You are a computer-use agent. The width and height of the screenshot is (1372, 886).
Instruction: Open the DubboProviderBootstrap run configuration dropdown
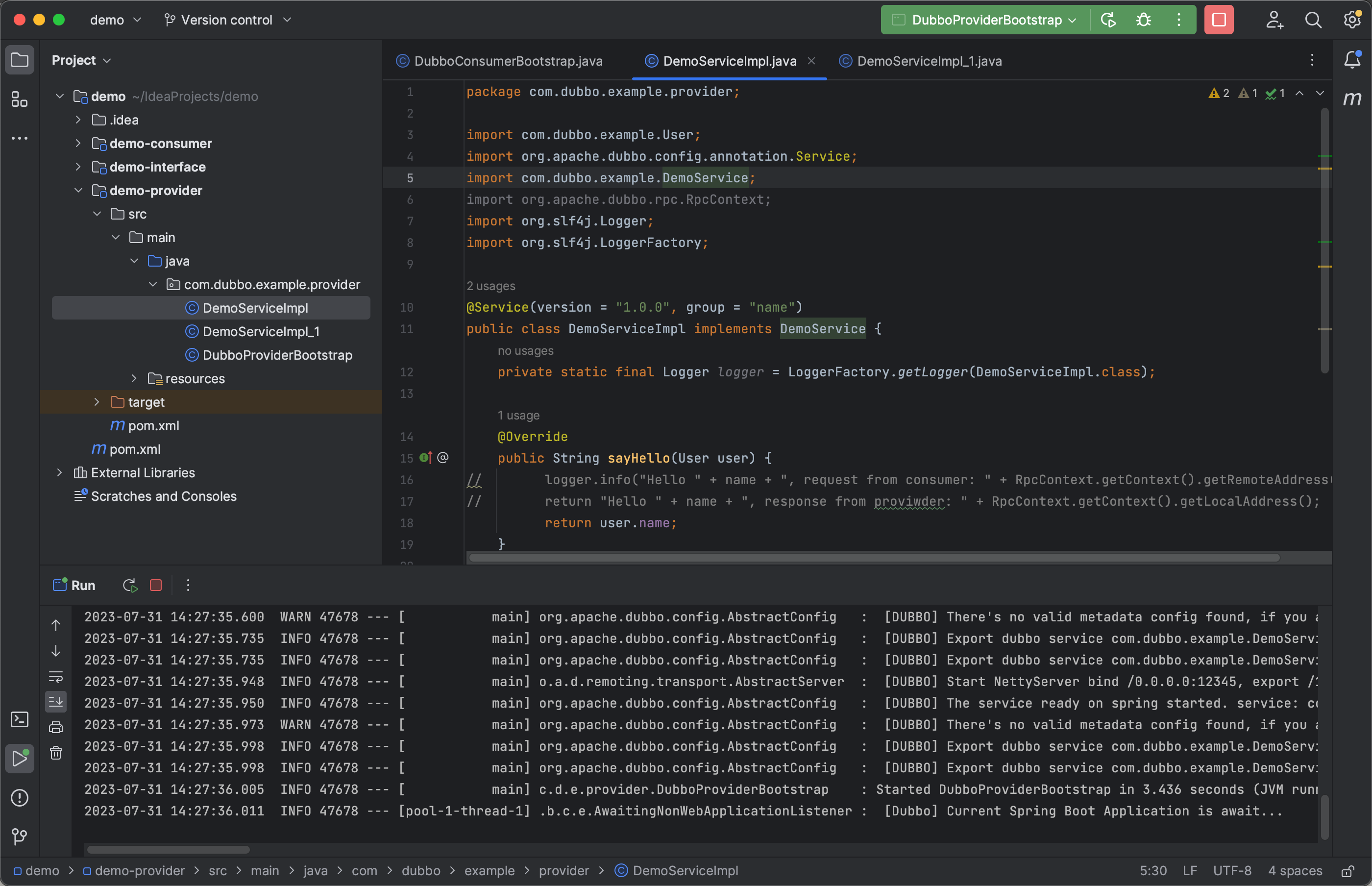(x=986, y=20)
